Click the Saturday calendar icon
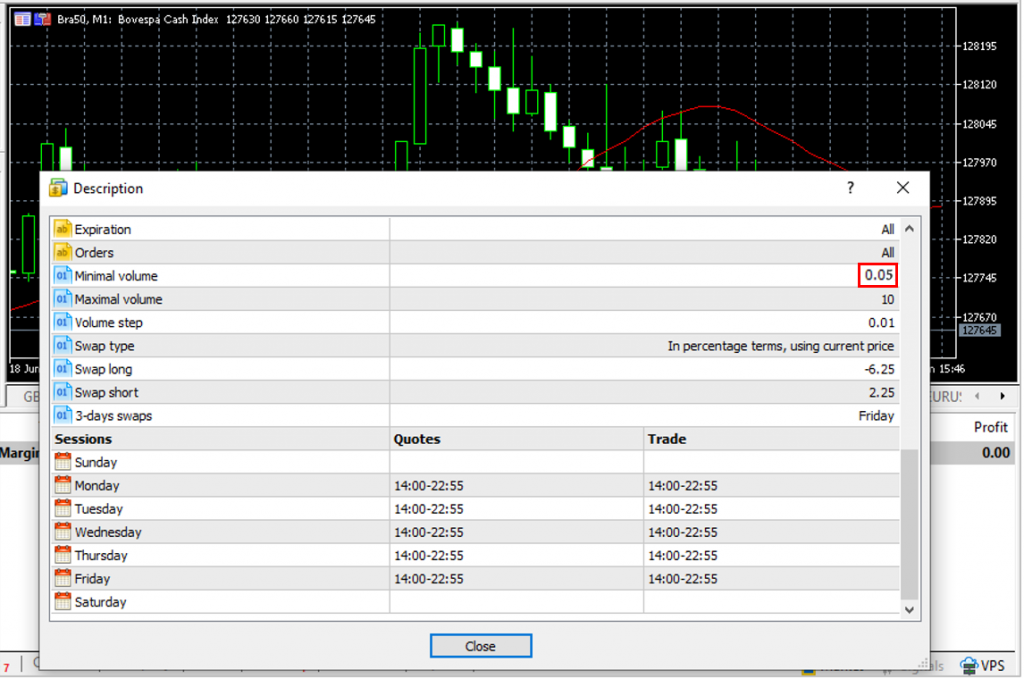This screenshot has width=1024, height=679. (x=63, y=601)
